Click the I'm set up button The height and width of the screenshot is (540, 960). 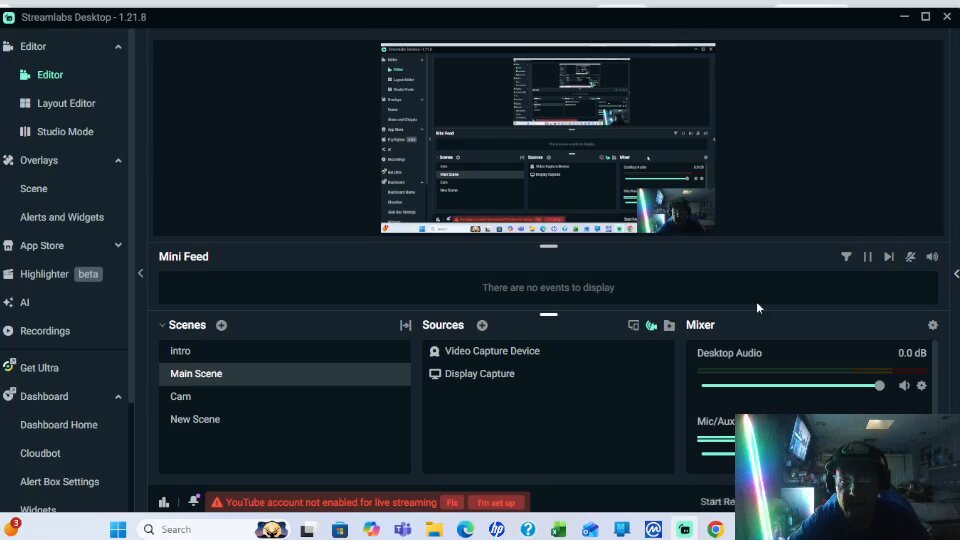[496, 503]
